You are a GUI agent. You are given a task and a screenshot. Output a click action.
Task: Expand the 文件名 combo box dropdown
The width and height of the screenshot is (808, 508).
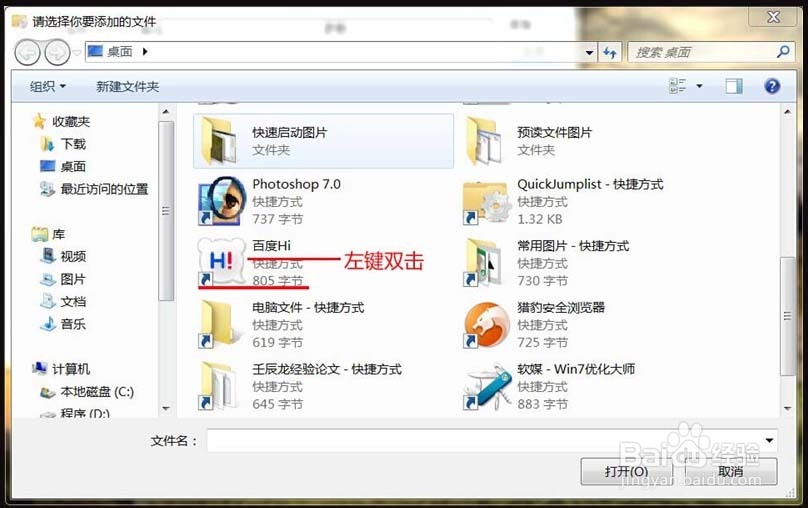(x=769, y=441)
